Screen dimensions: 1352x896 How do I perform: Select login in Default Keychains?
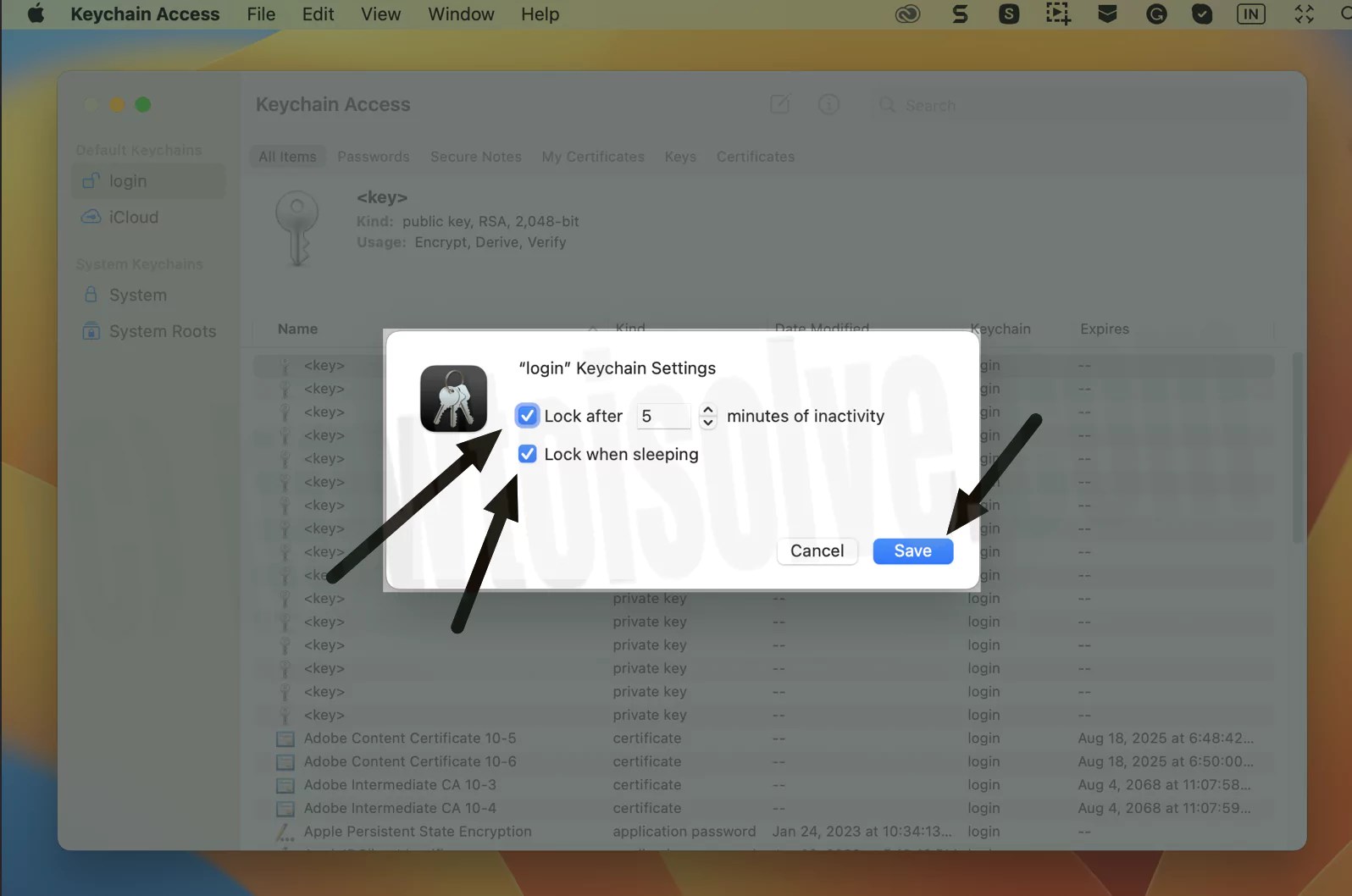[148, 181]
